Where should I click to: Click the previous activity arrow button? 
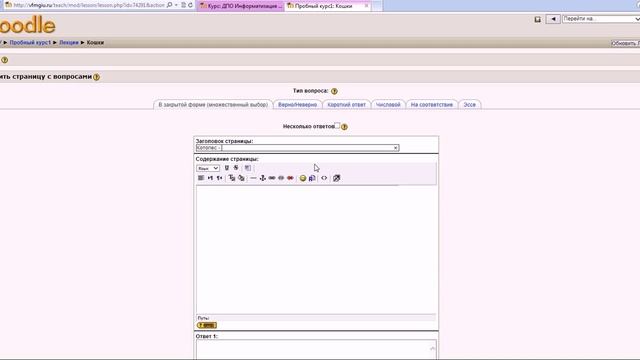[x=553, y=19]
